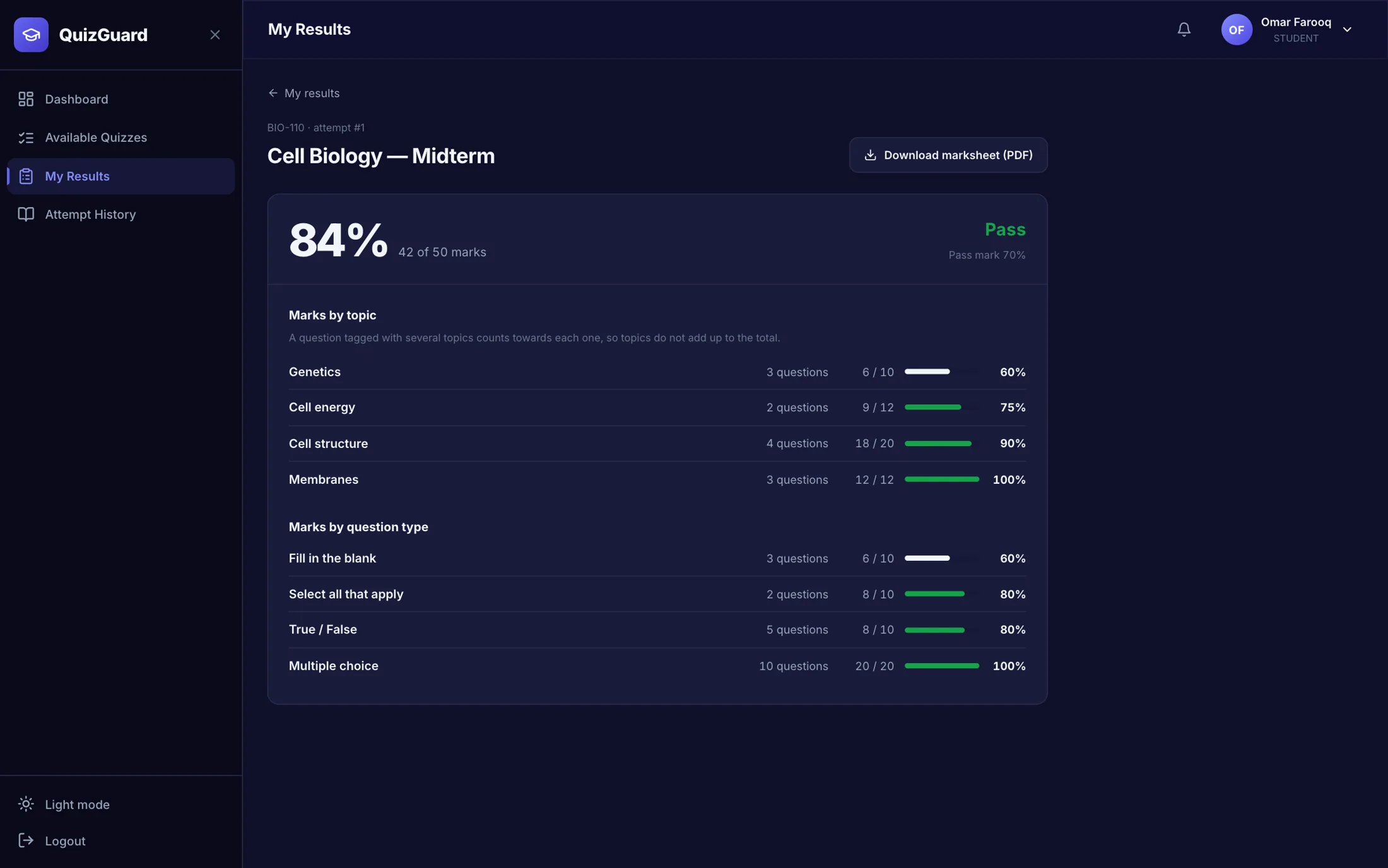Click the Available Quizzes checklist icon

26,138
